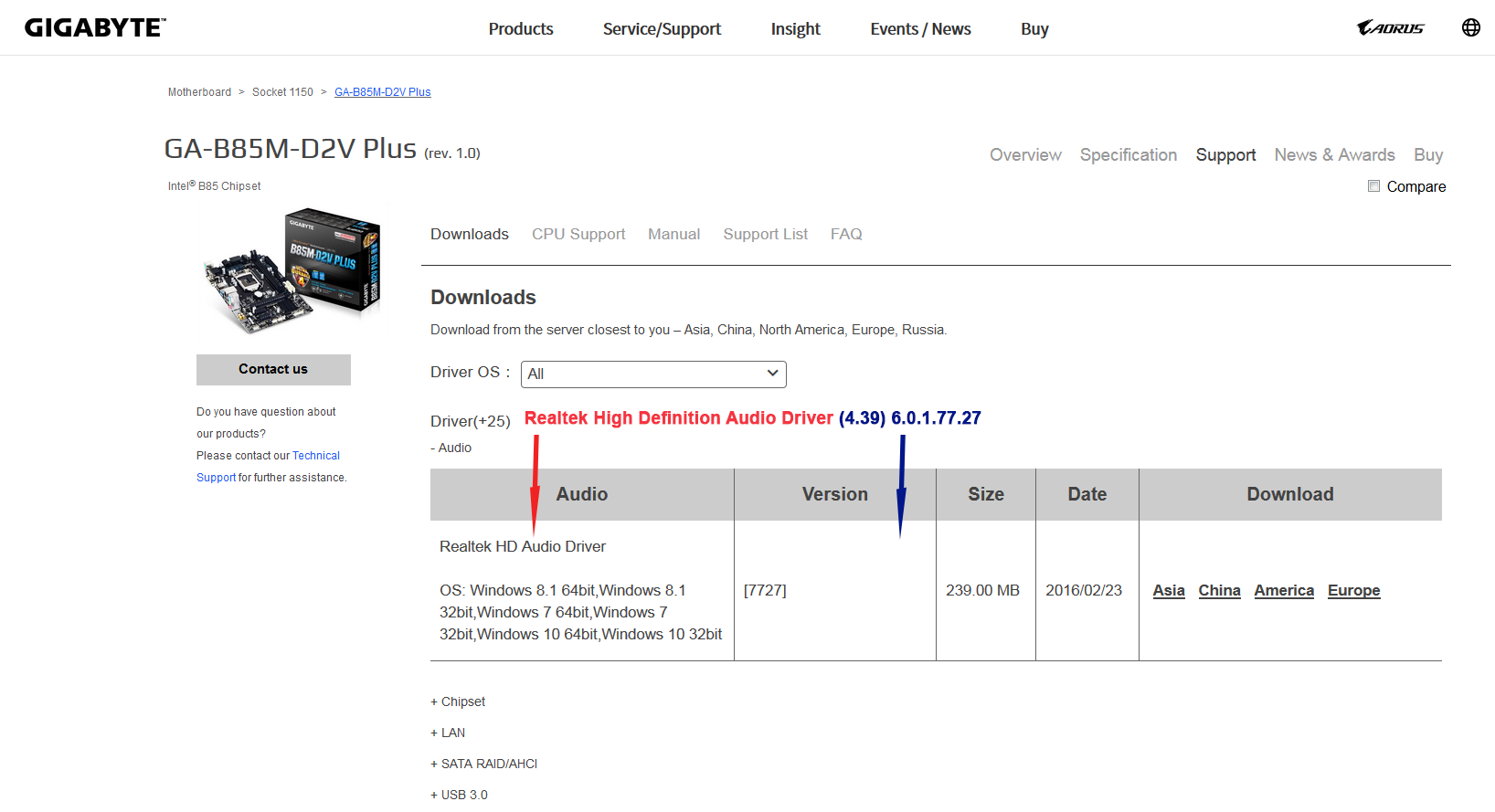
Task: Click the Realtek HD Audio Driver name
Action: (523, 546)
